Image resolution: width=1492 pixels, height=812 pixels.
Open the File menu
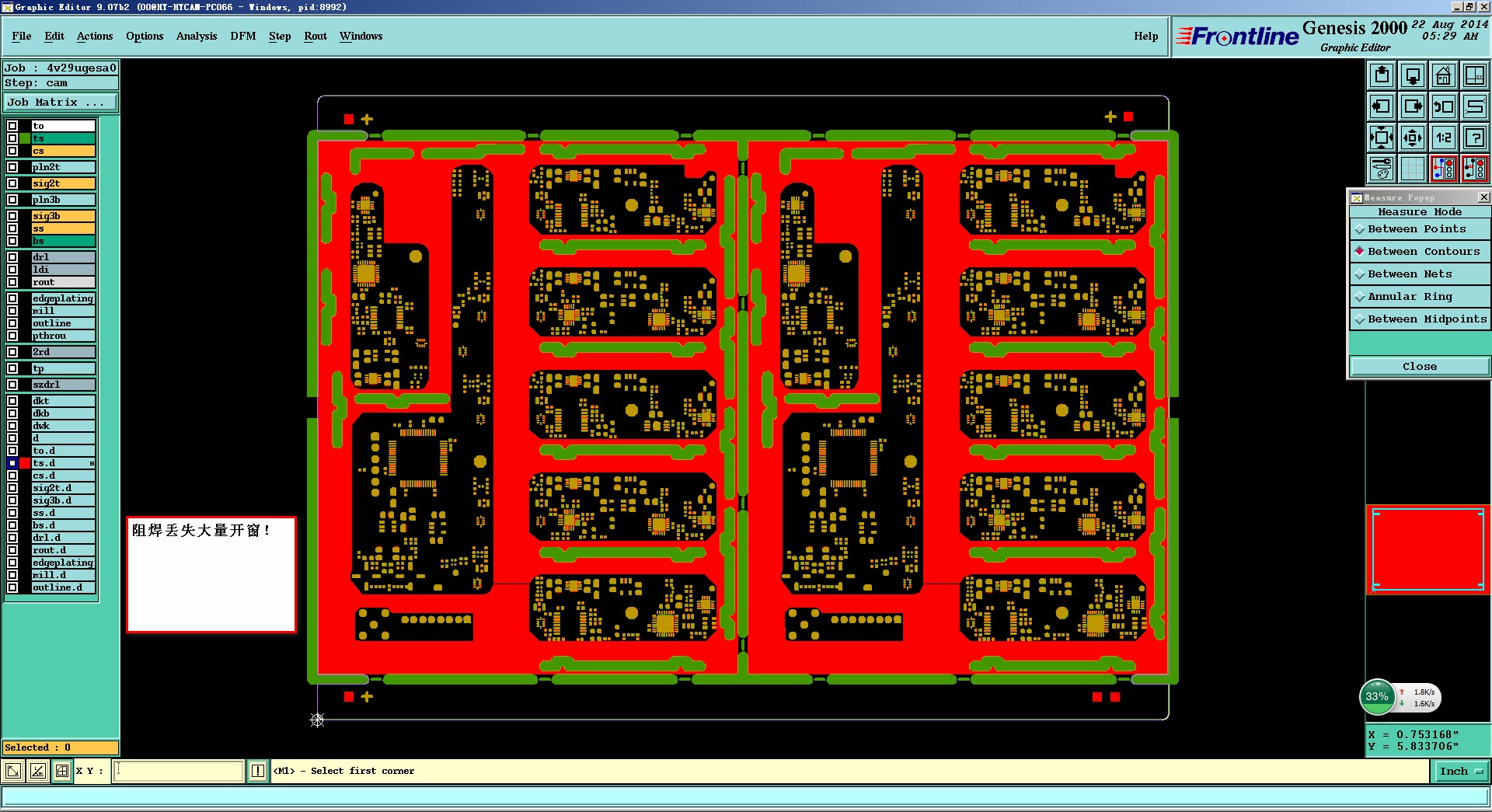coord(22,36)
